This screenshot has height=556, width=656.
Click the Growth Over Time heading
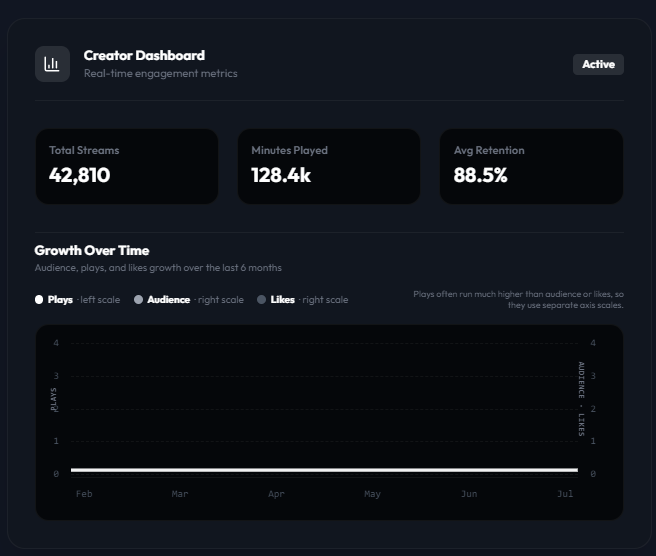(x=92, y=250)
